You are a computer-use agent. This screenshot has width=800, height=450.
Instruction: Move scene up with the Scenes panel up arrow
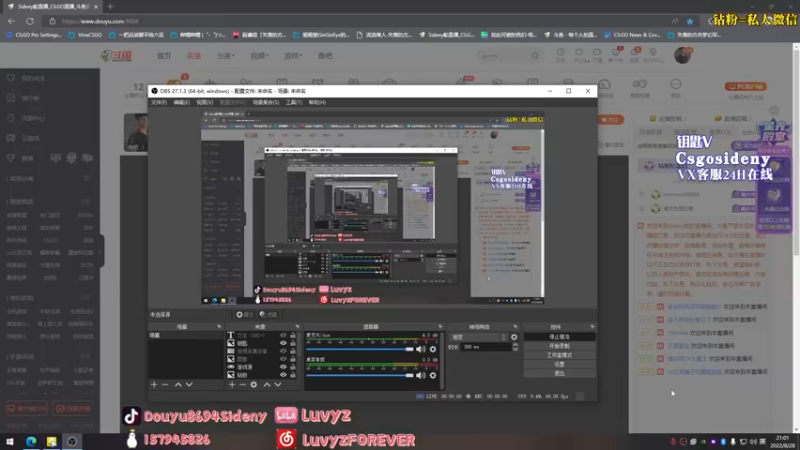[178, 385]
